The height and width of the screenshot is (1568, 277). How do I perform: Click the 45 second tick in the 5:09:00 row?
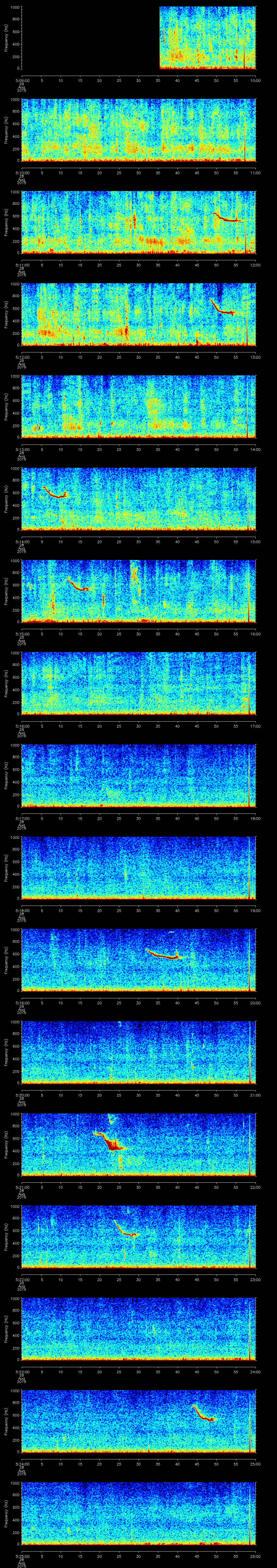197,80
